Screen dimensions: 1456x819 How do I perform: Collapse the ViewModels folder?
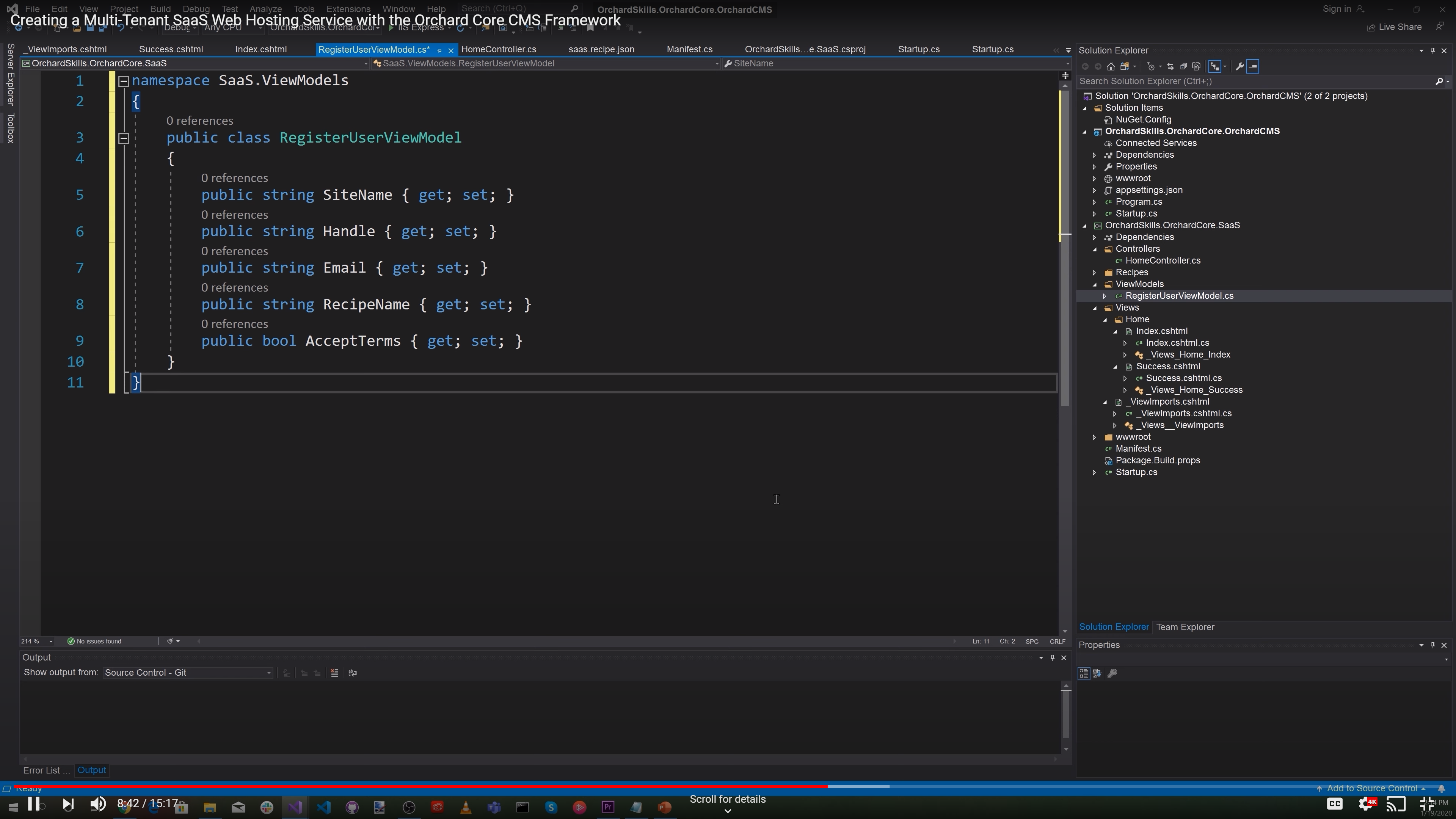tap(1094, 284)
